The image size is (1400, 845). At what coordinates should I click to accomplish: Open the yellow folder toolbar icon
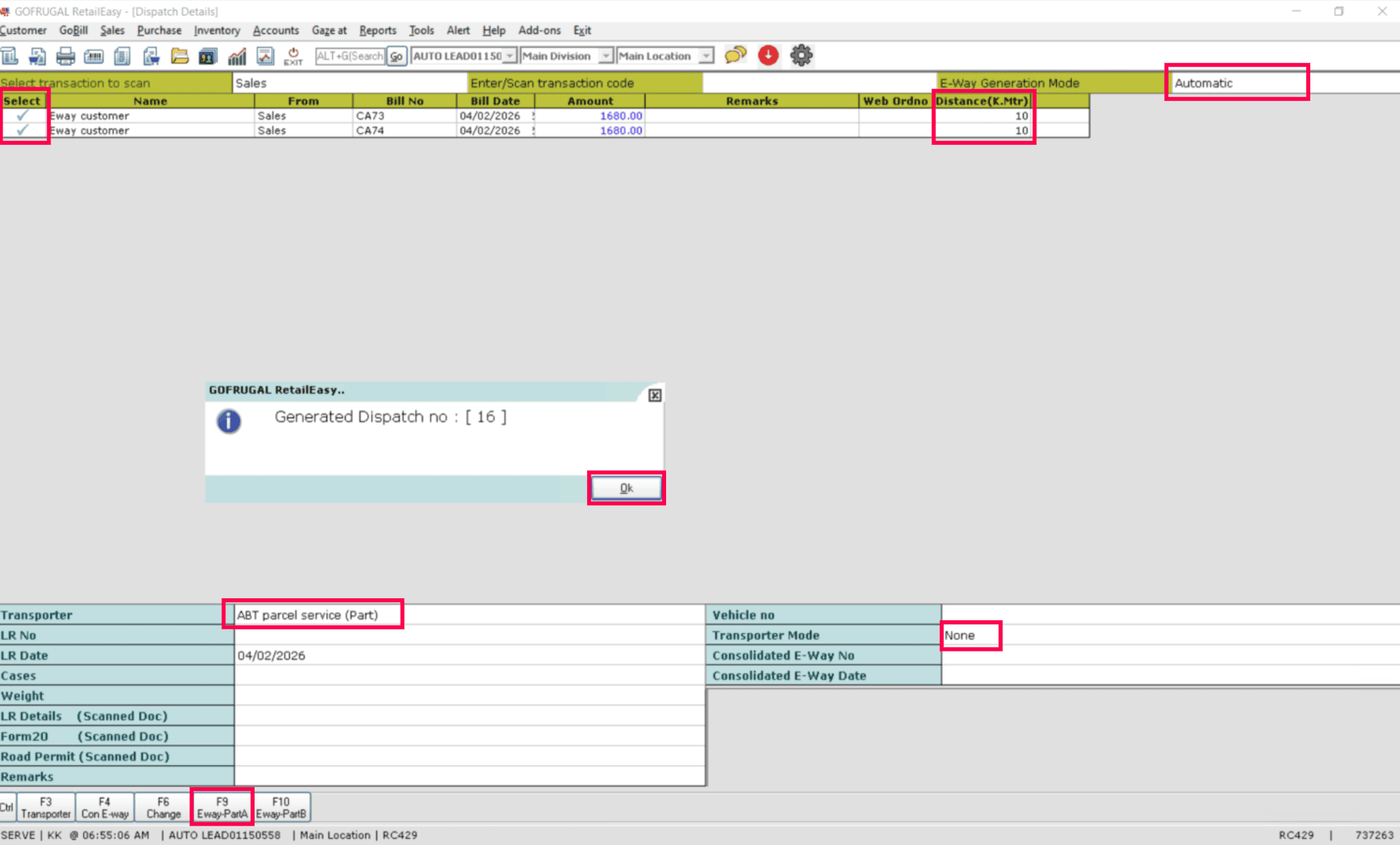click(x=179, y=56)
